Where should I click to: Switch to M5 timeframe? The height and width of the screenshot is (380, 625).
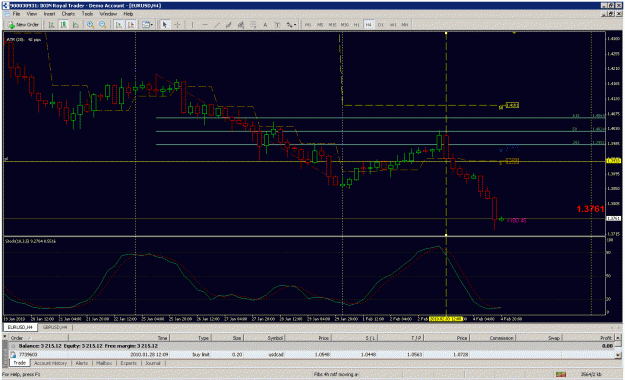tap(320, 25)
